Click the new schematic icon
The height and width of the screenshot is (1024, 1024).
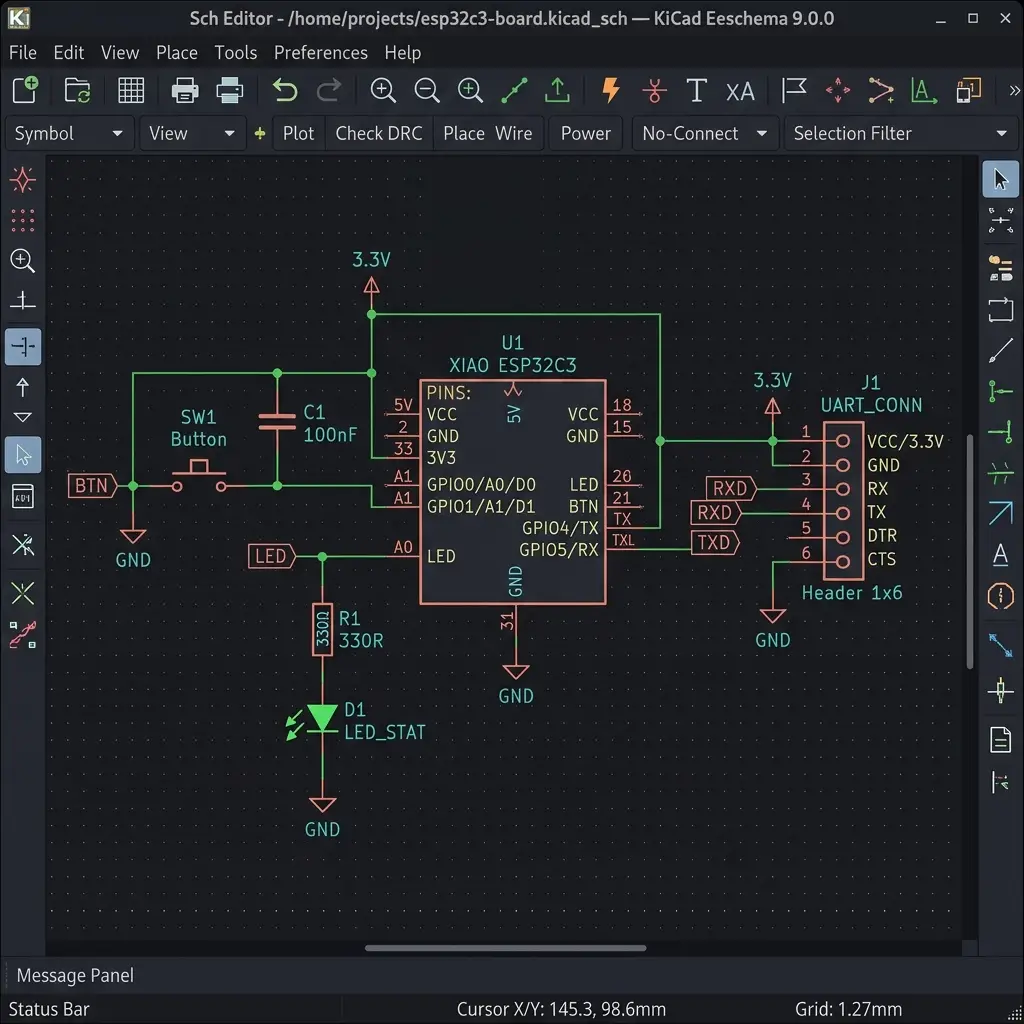coord(25,89)
